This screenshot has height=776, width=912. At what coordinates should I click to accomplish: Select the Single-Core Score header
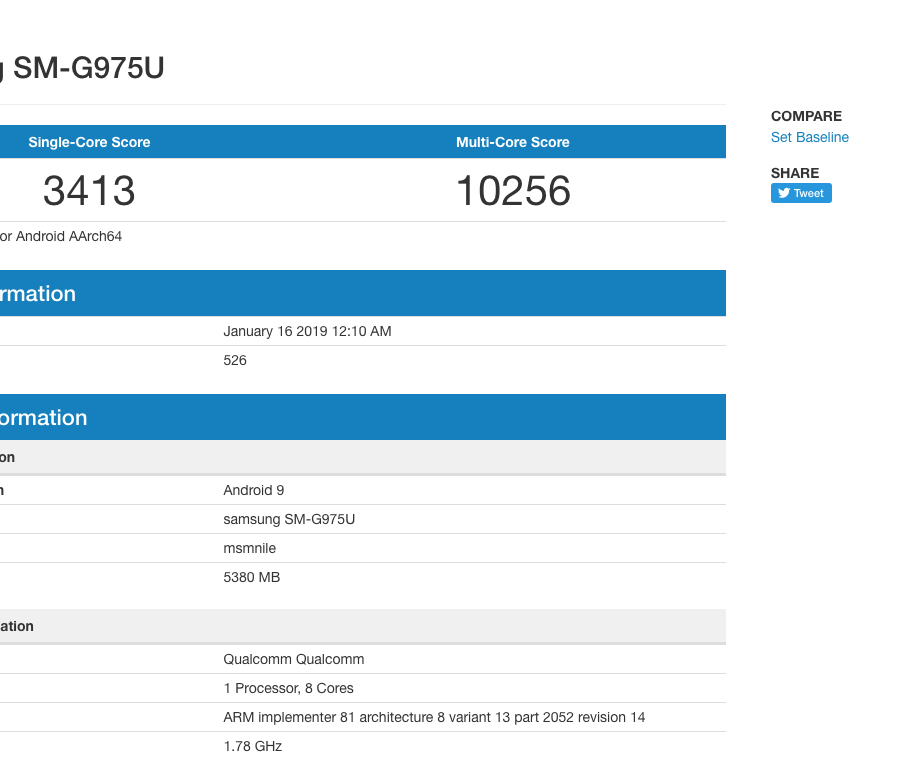[x=89, y=142]
